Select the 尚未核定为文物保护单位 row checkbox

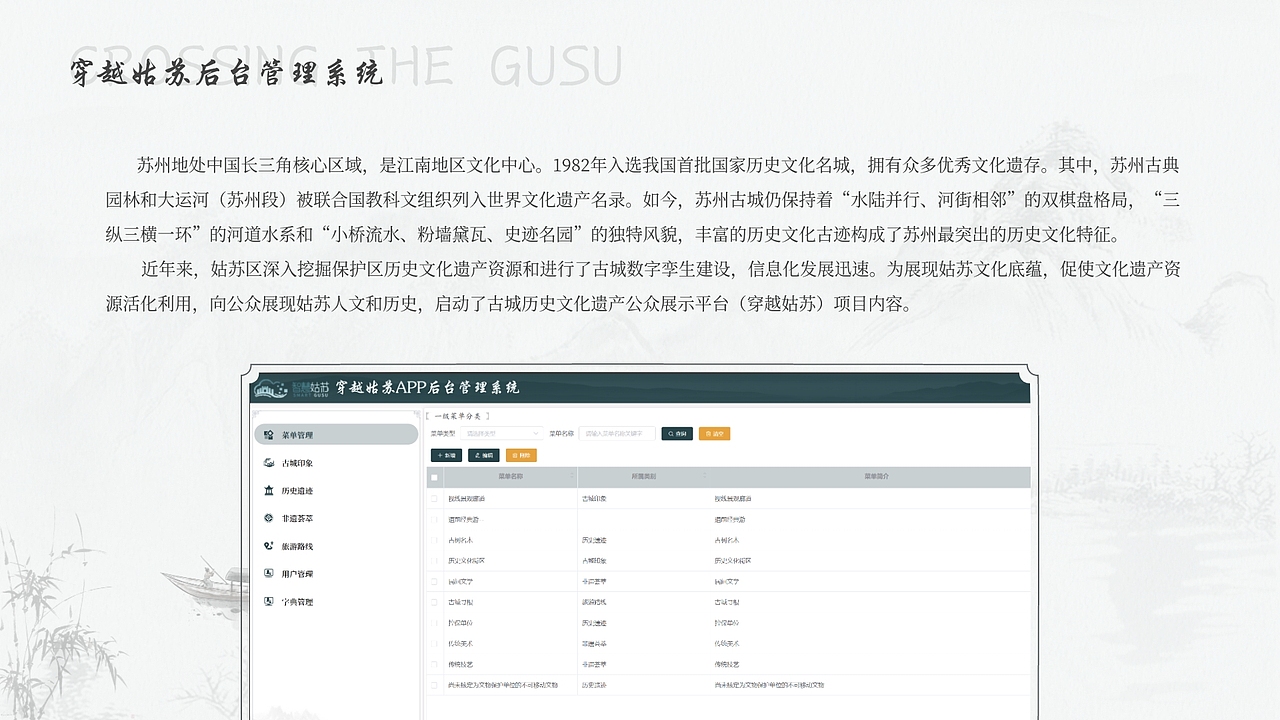pyautogui.click(x=434, y=685)
